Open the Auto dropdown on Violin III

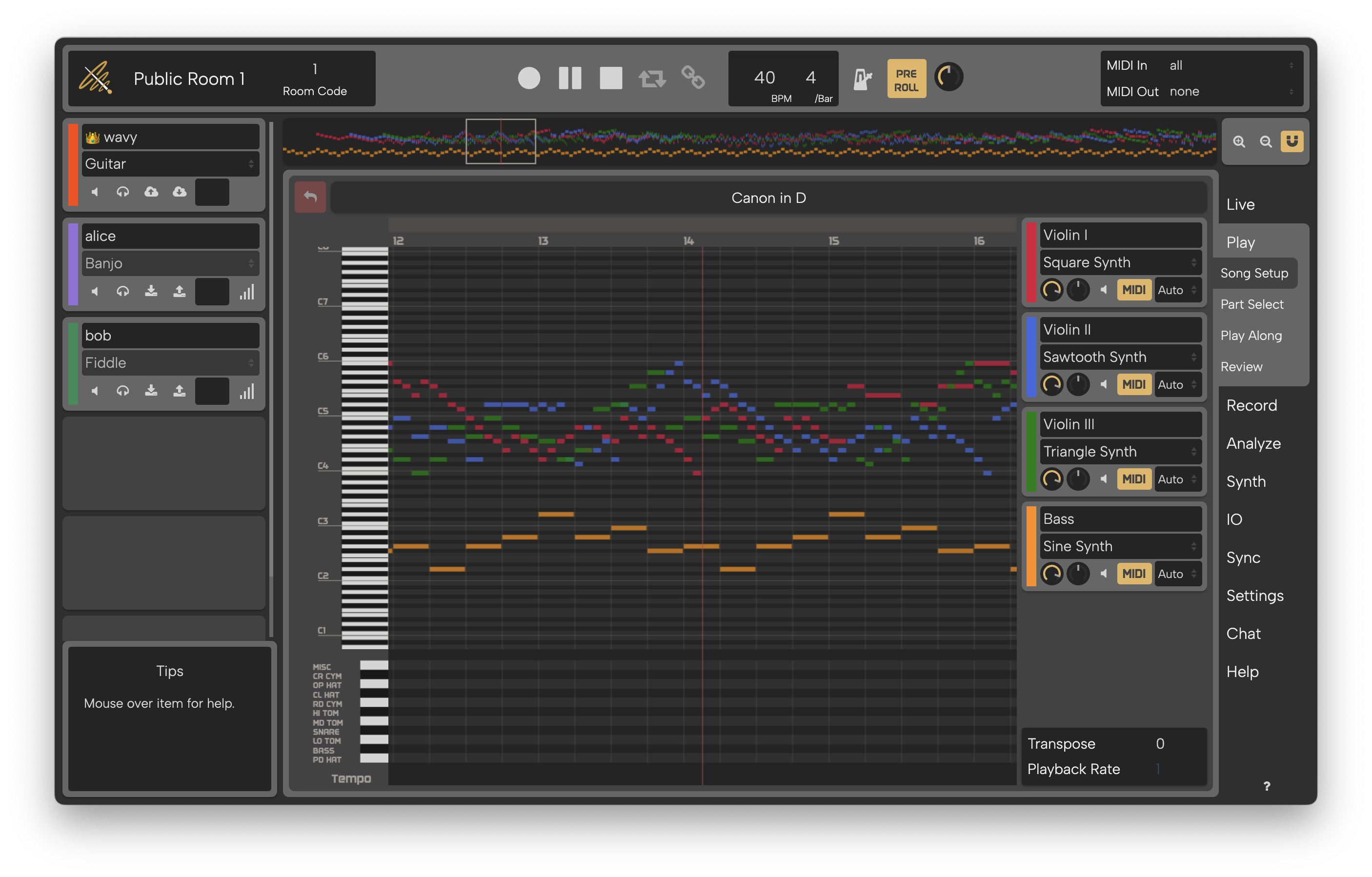tap(1177, 479)
